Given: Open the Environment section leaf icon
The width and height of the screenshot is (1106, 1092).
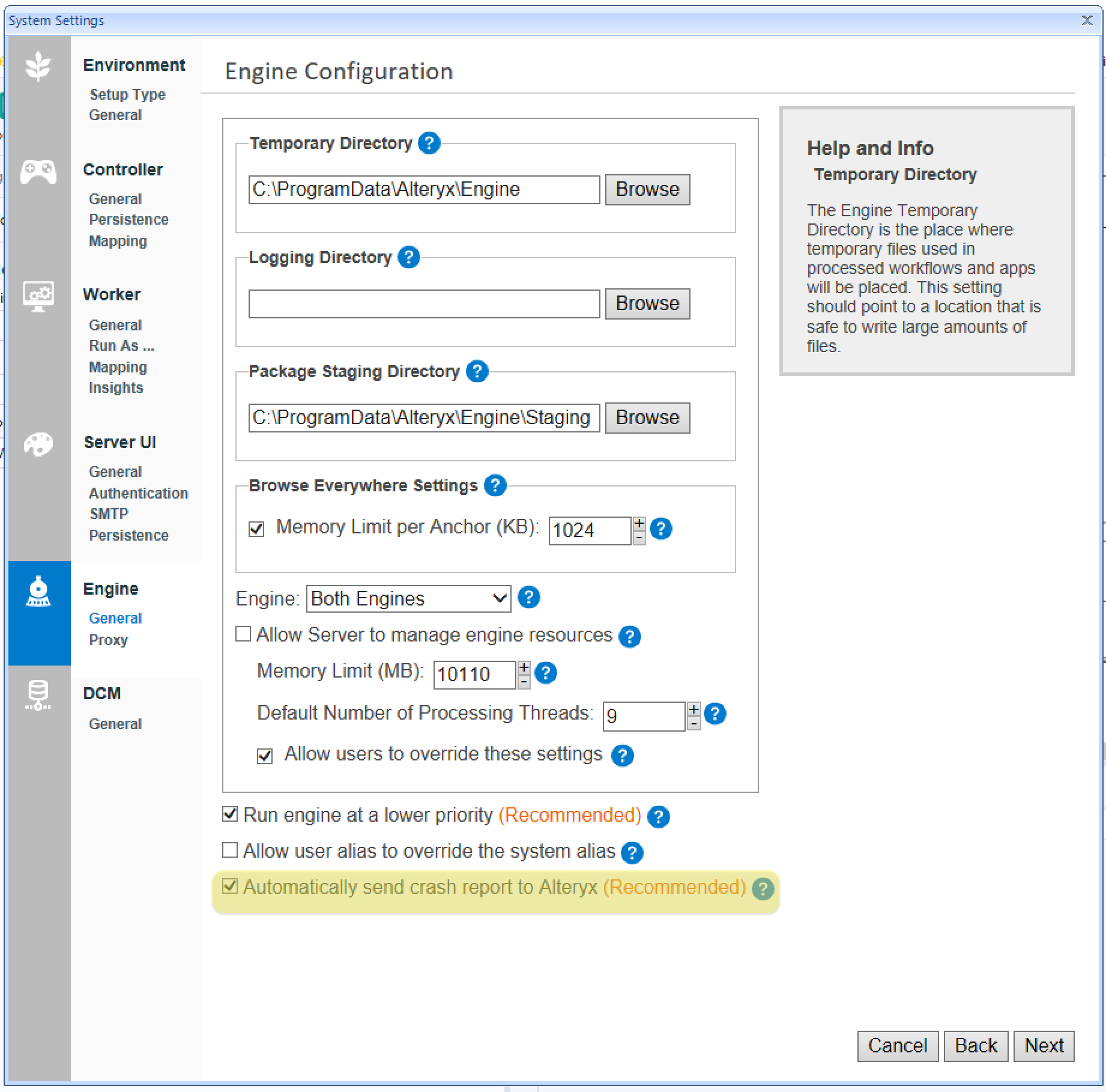Looking at the screenshot, I should (x=38, y=66).
